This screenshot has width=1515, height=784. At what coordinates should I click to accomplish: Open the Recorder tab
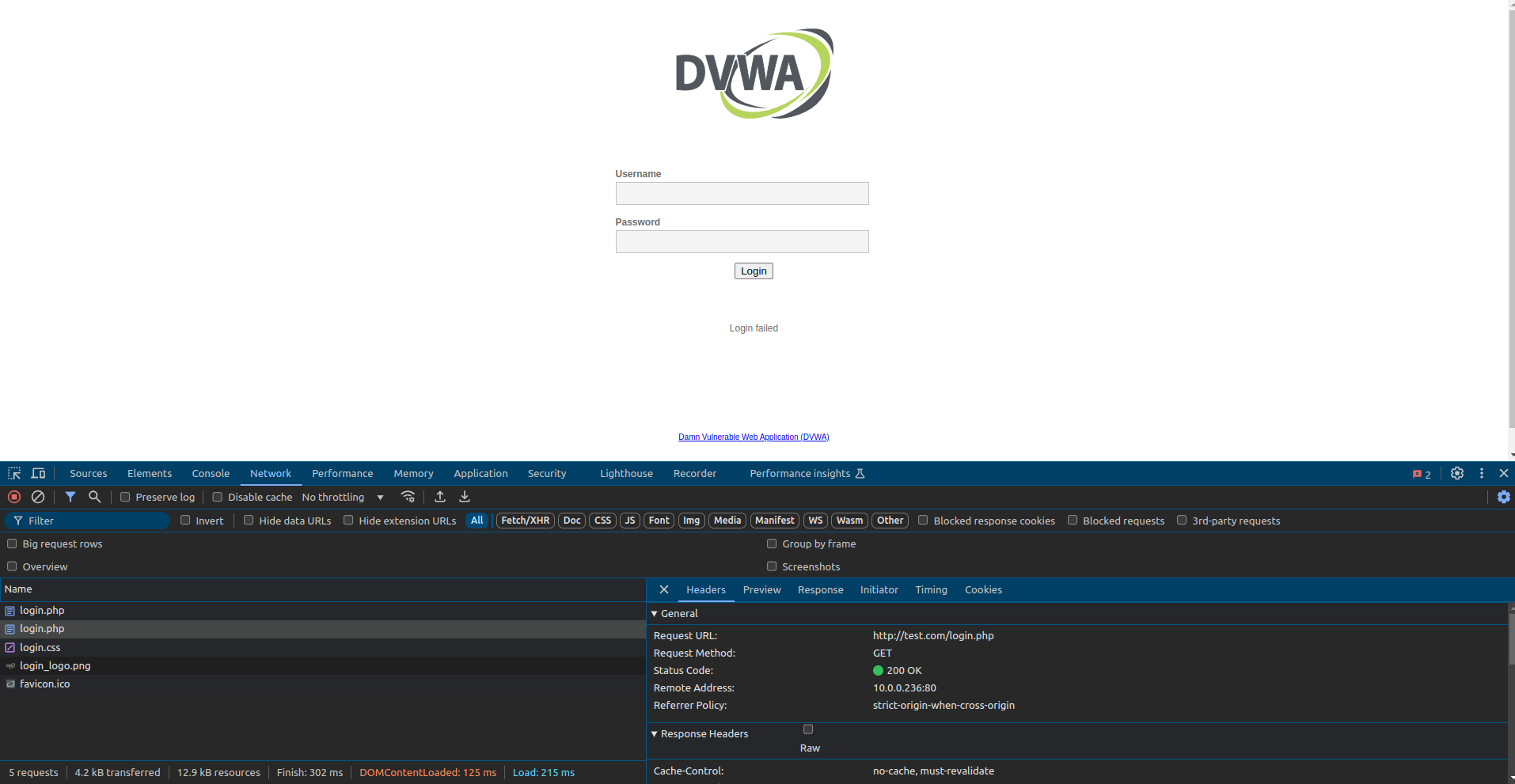695,473
